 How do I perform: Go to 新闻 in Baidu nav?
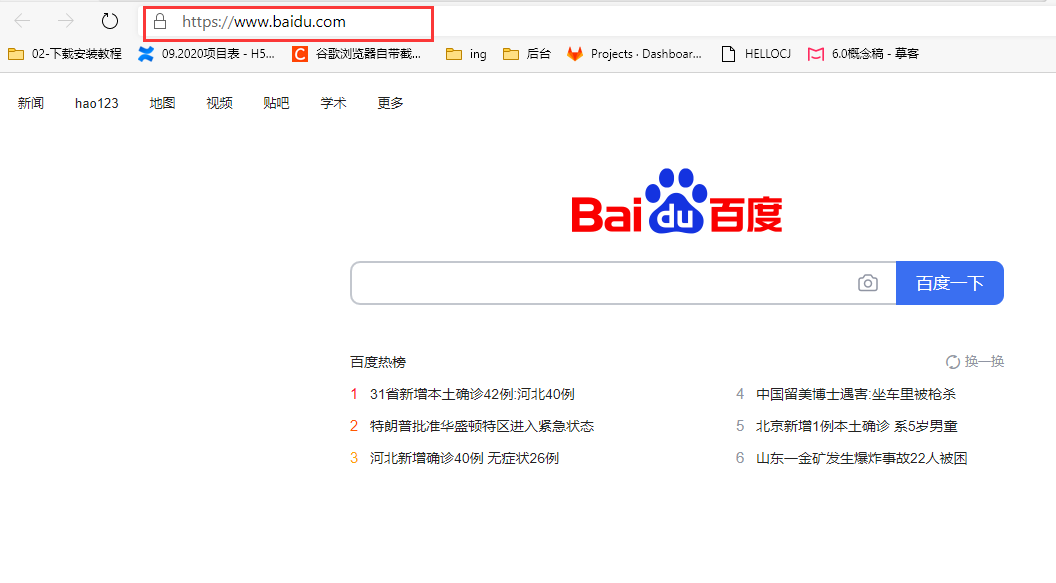(31, 103)
